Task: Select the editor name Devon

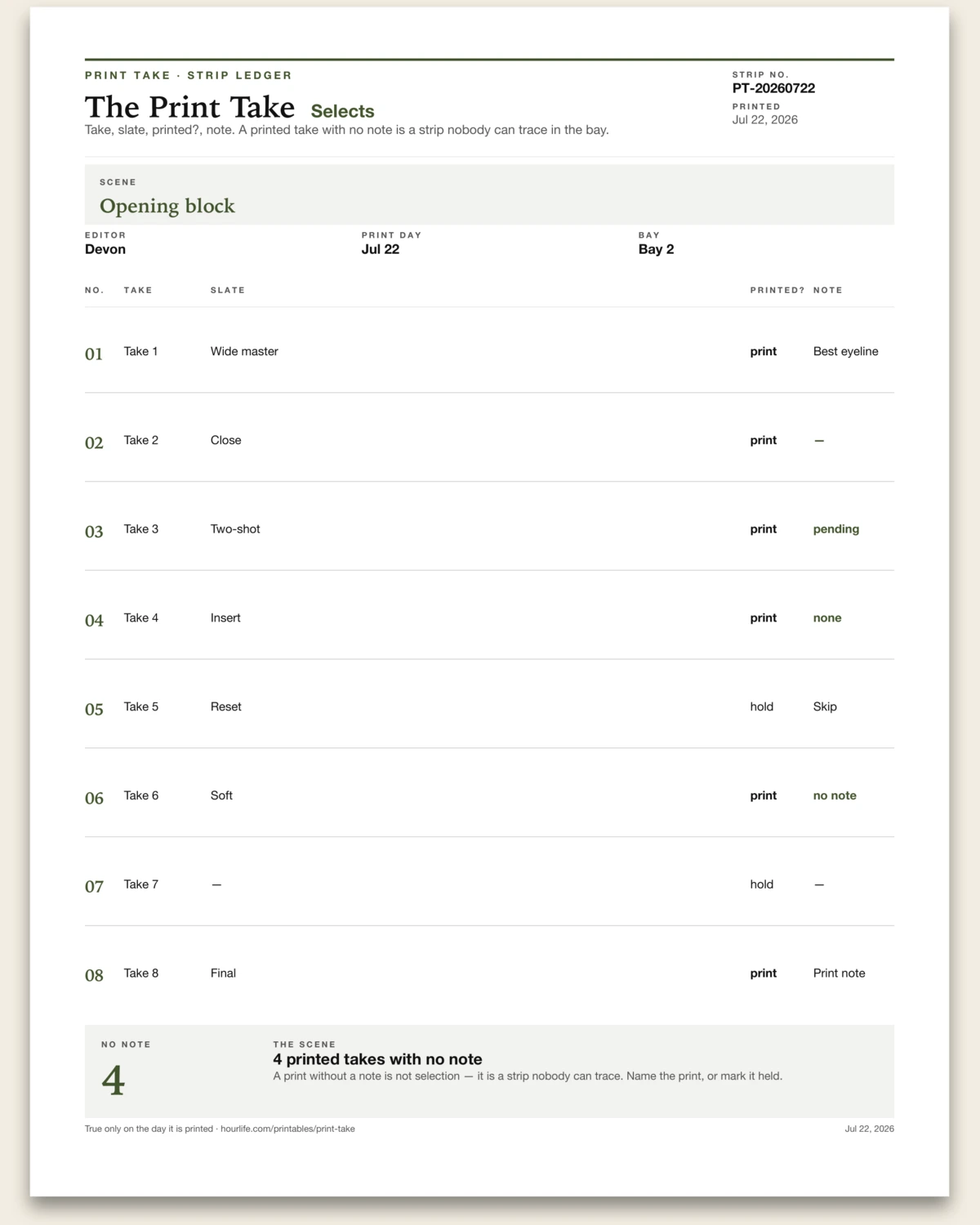Action: click(105, 249)
